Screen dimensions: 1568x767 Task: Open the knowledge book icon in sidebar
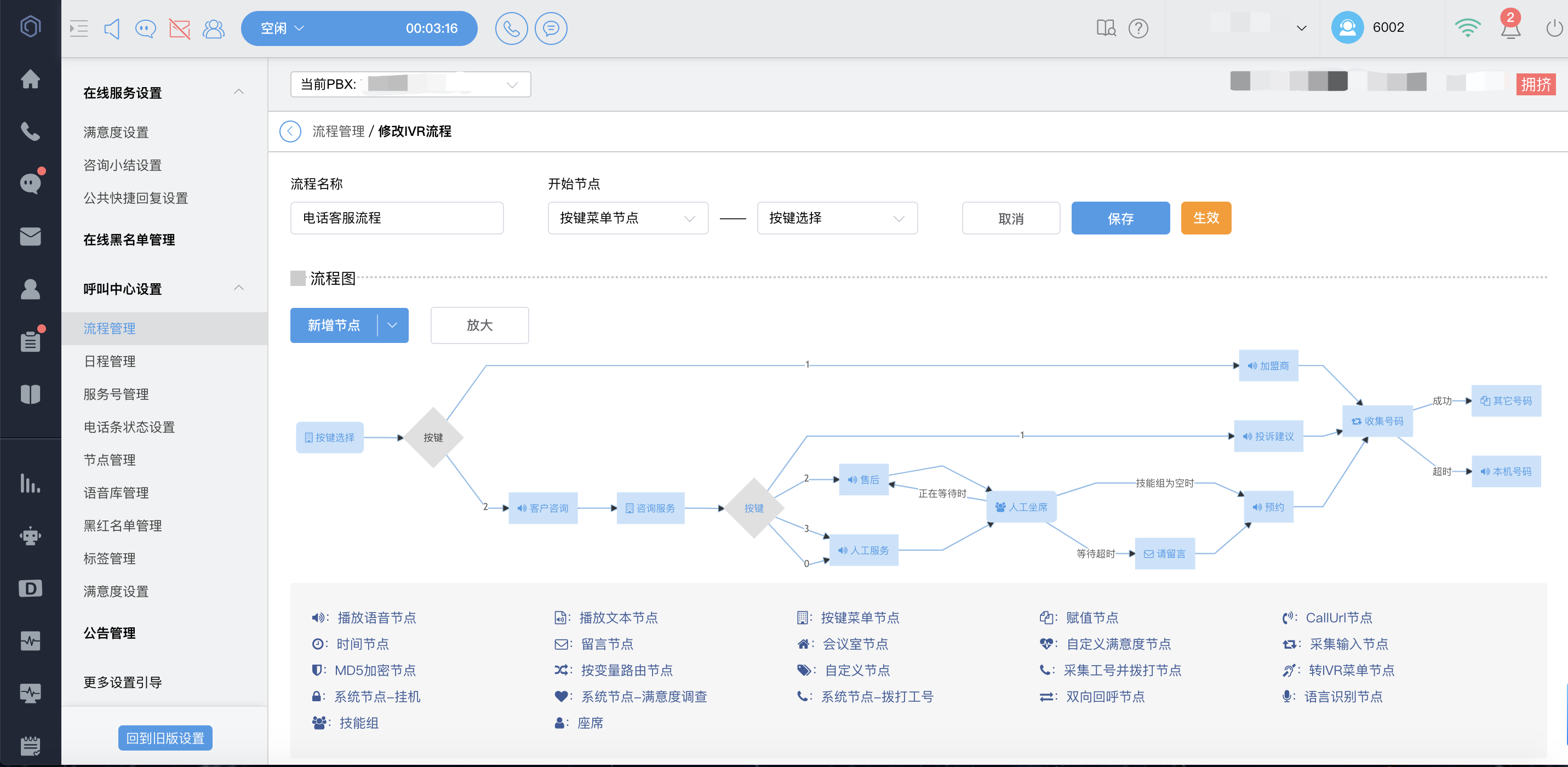[31, 394]
